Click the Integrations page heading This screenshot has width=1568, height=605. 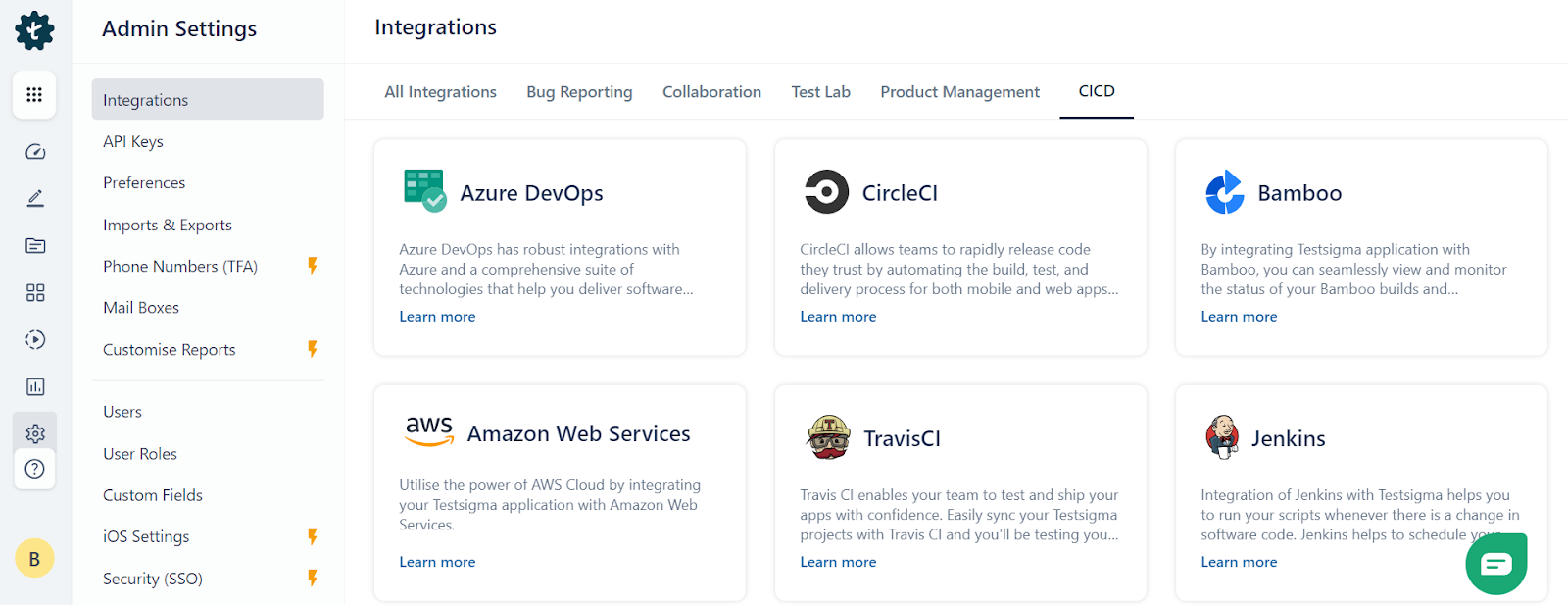(435, 27)
